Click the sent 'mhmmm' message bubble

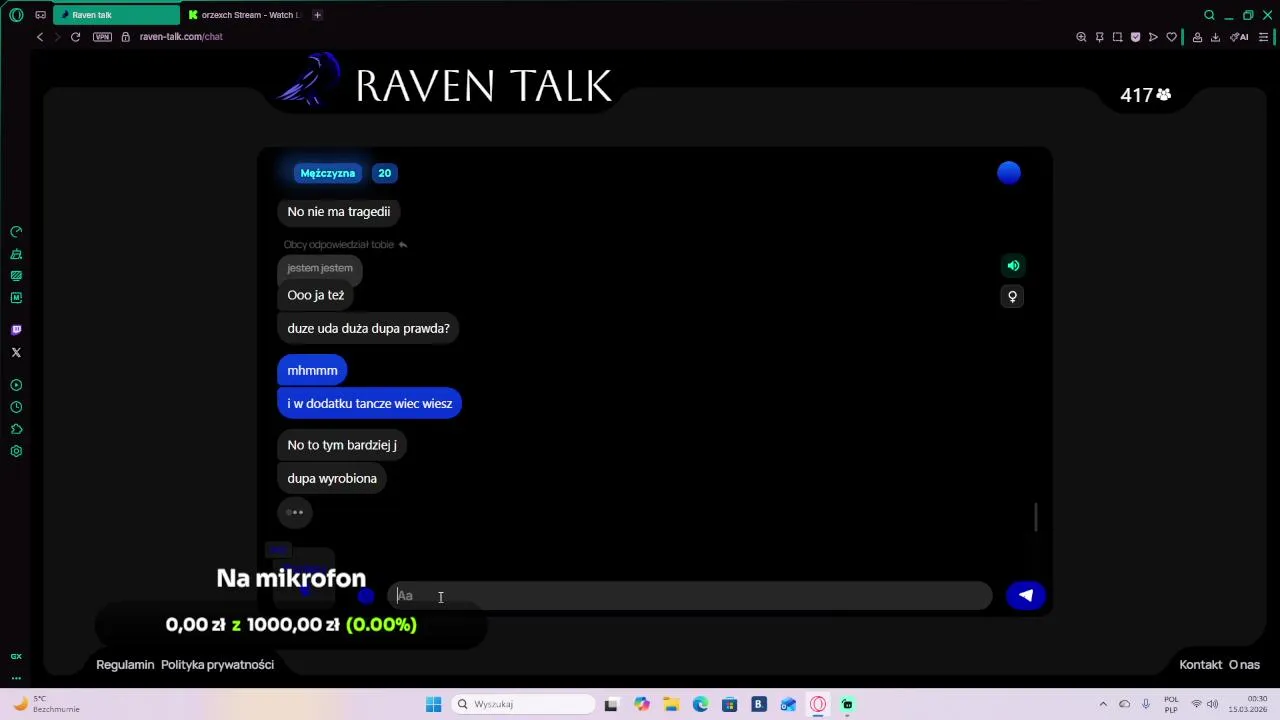click(x=312, y=371)
